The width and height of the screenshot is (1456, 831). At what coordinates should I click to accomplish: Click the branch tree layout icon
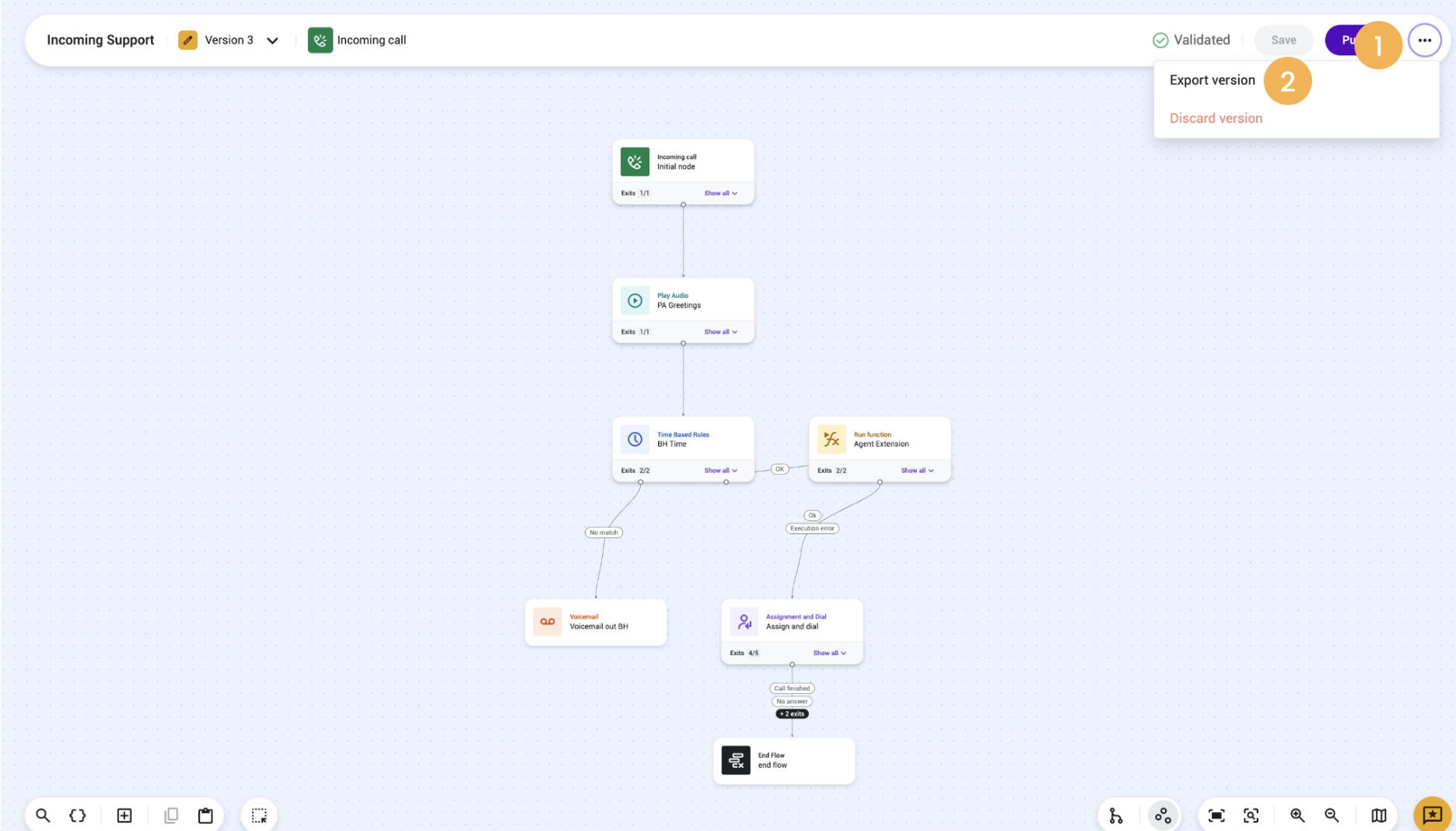click(1116, 815)
